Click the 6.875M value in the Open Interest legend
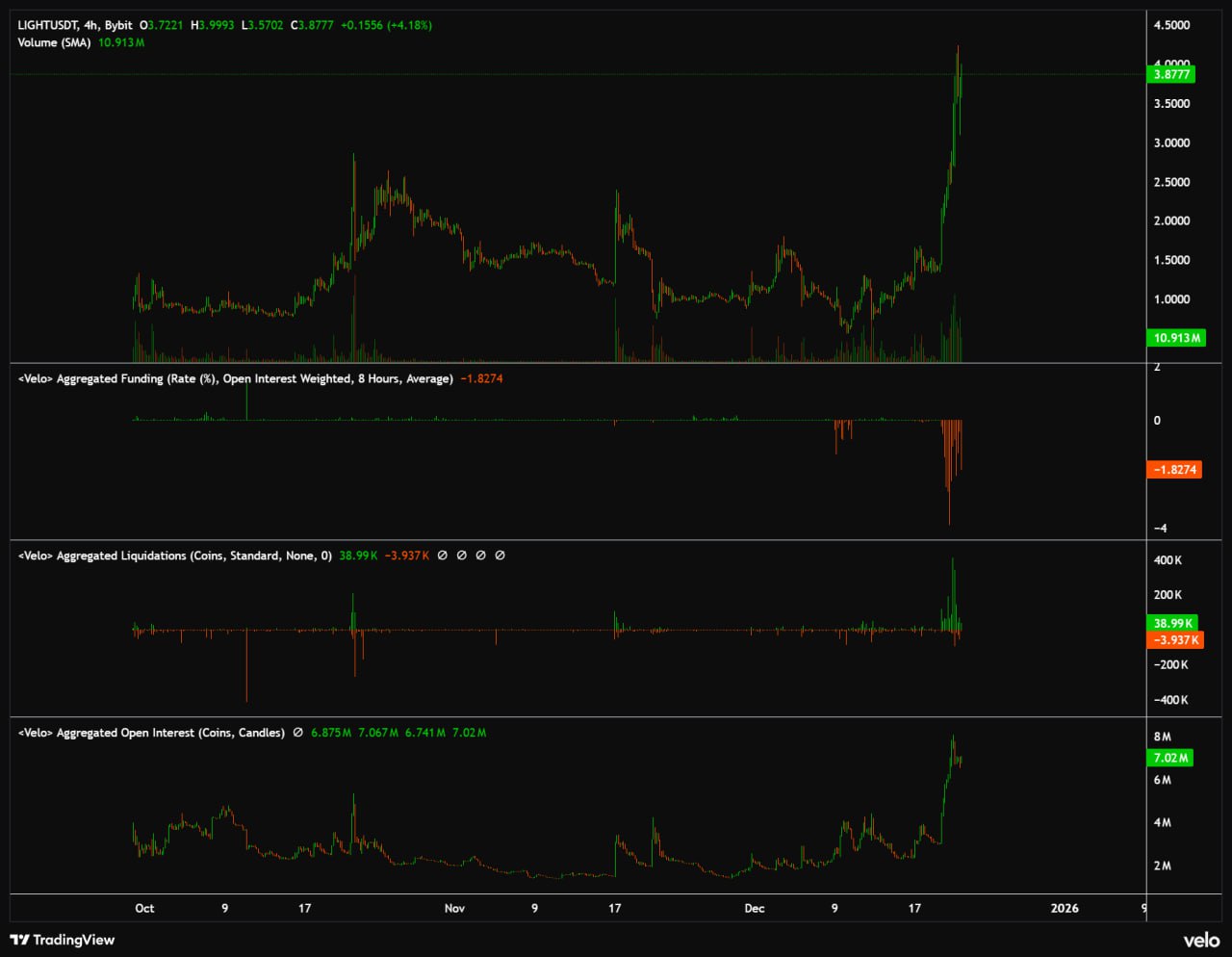This screenshot has height=957, width=1232. pyautogui.click(x=331, y=733)
